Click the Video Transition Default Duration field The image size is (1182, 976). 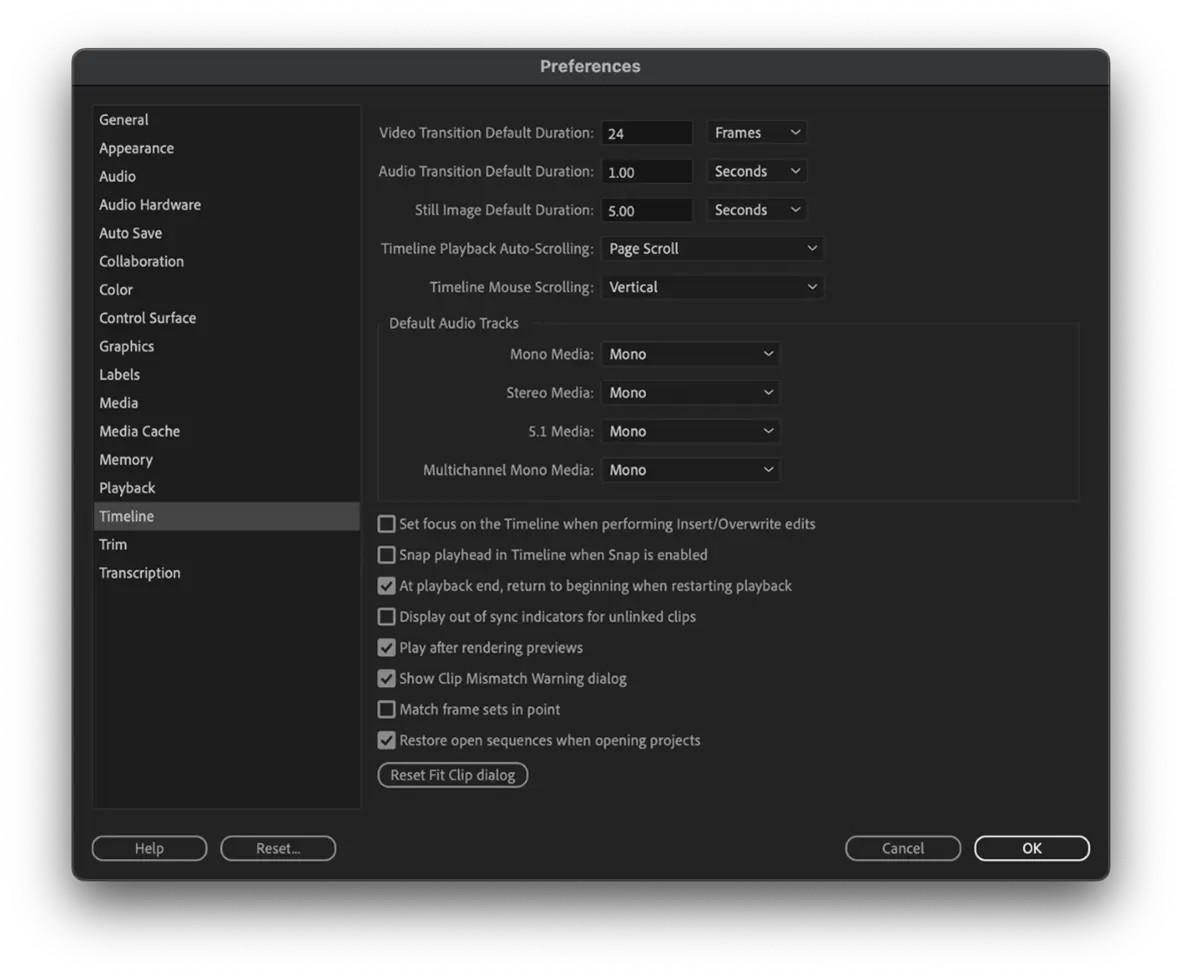[646, 133]
